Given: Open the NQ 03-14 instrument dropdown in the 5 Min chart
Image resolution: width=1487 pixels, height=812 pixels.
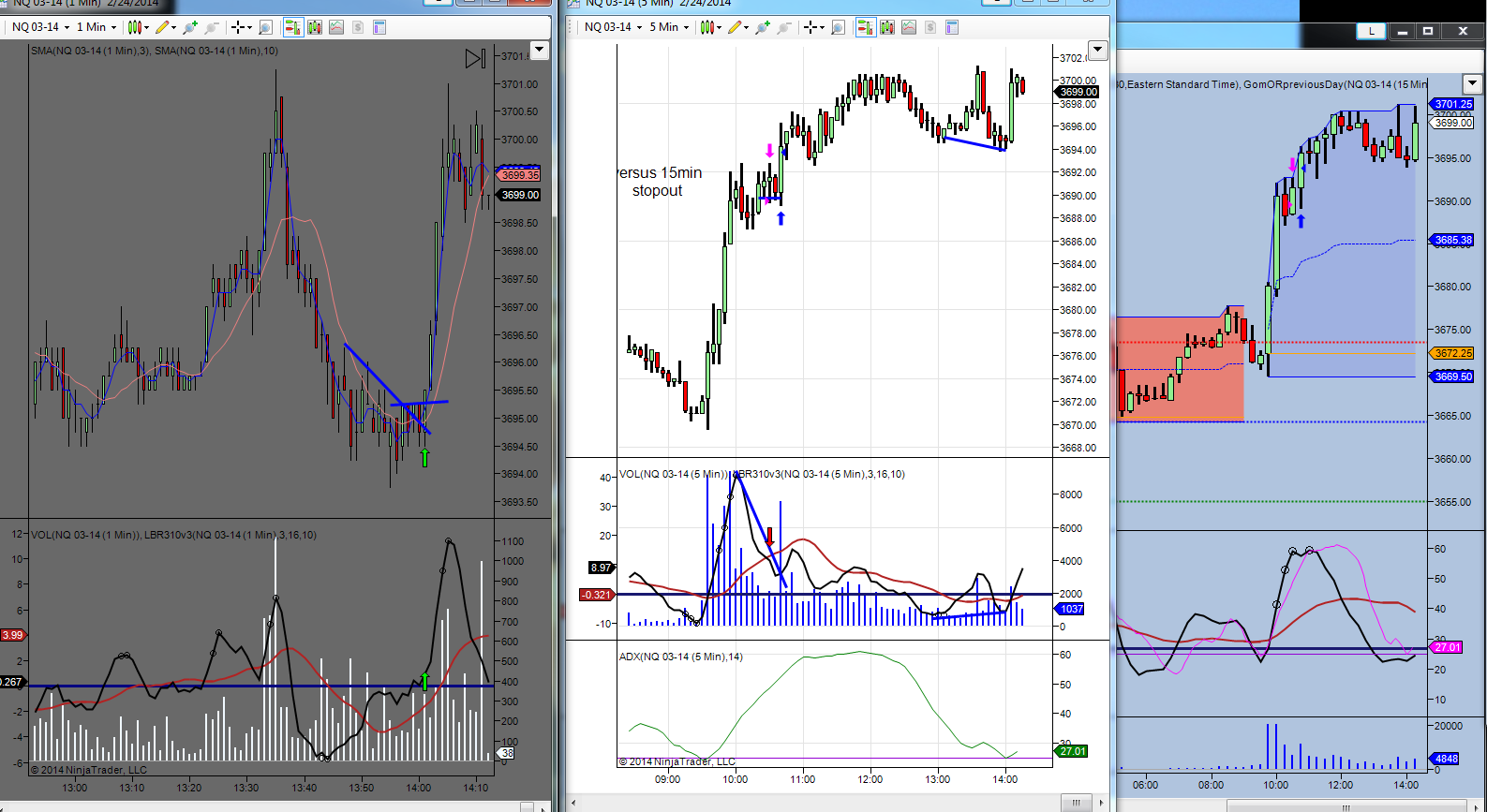Looking at the screenshot, I should point(613,27).
